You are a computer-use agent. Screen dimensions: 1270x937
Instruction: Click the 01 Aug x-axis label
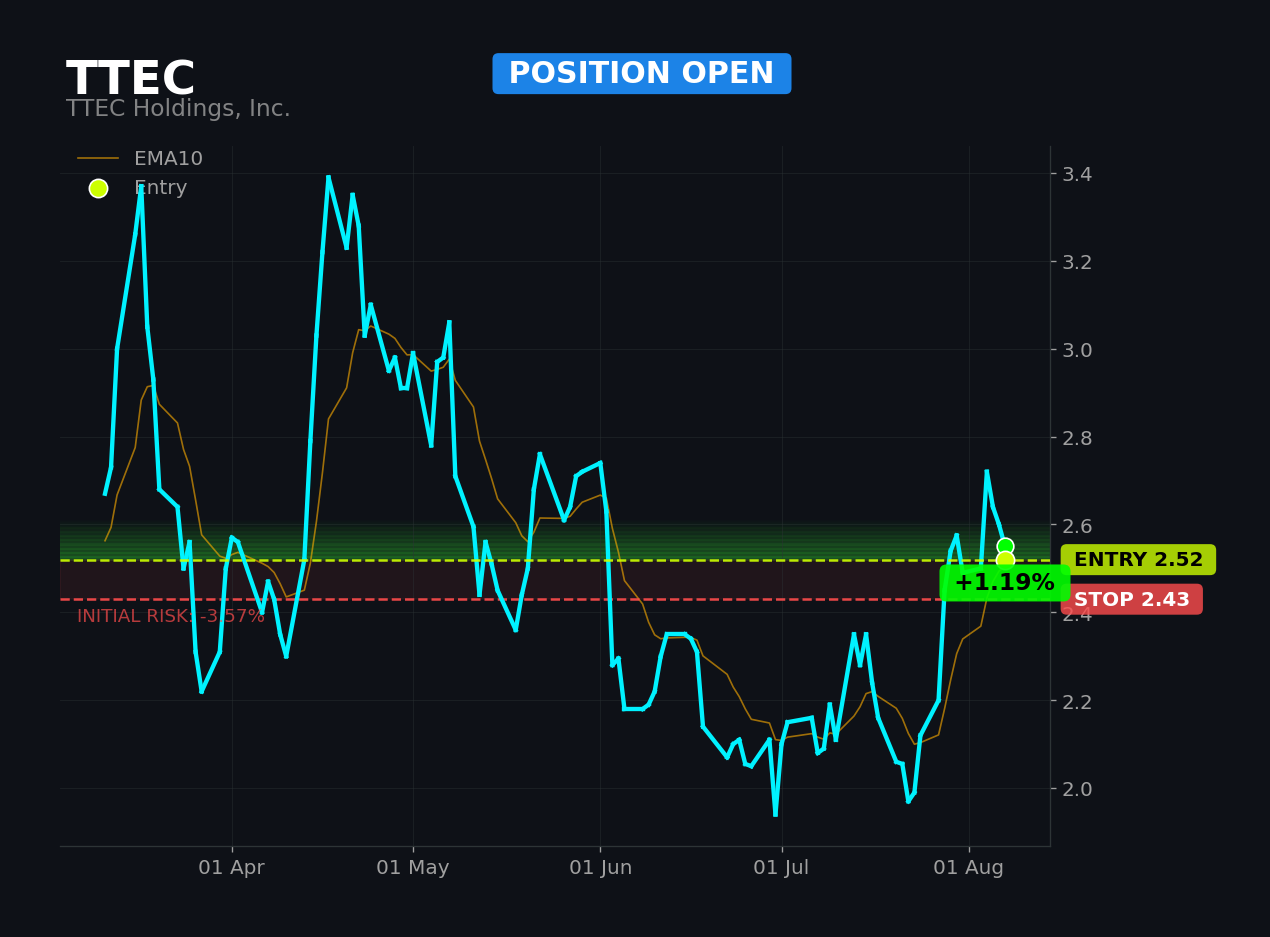pyautogui.click(x=968, y=868)
